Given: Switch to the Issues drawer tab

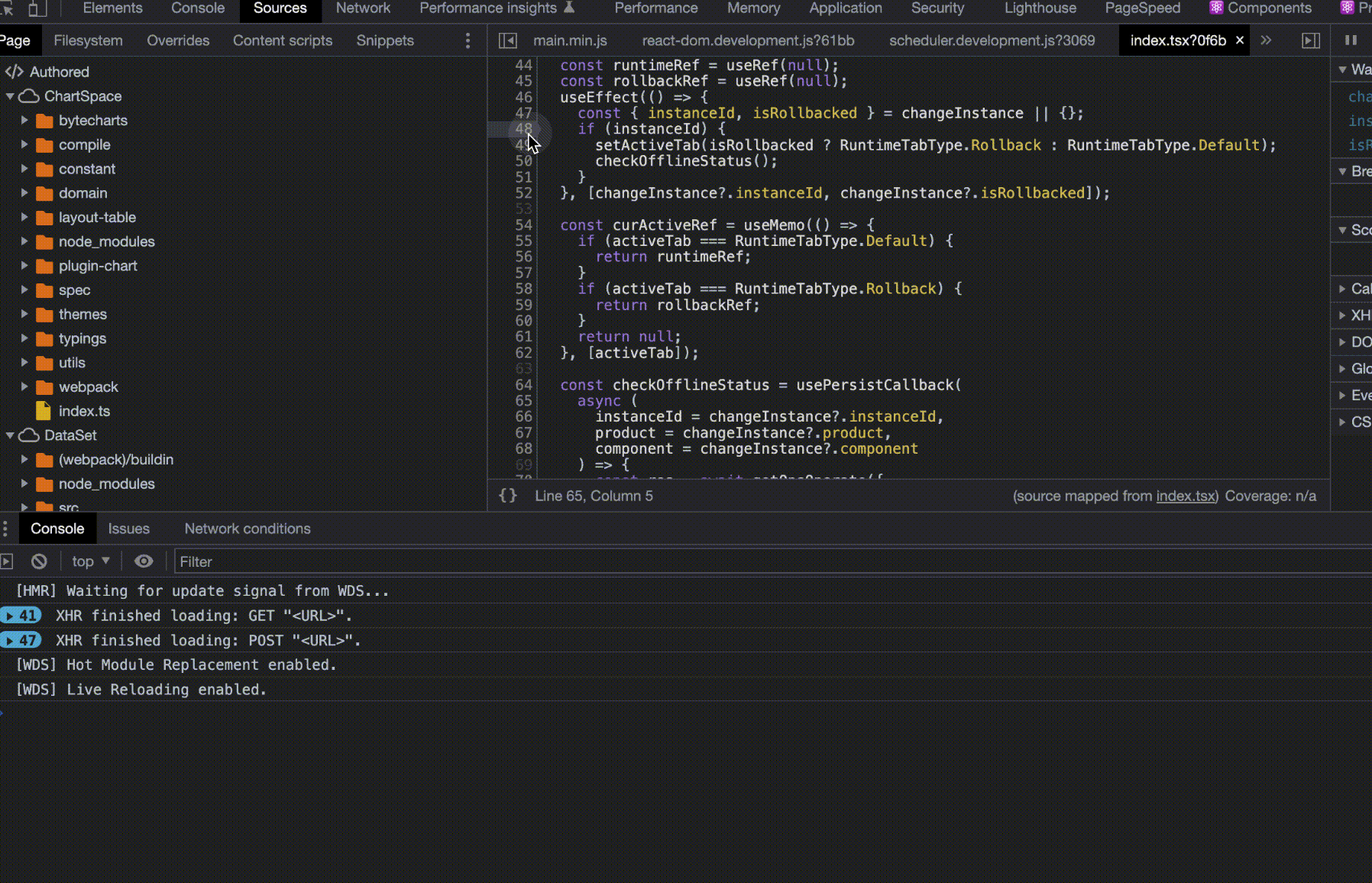Looking at the screenshot, I should 128,529.
